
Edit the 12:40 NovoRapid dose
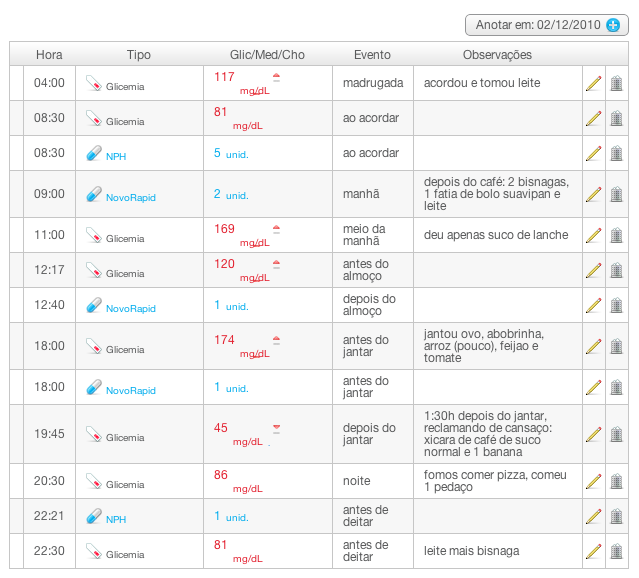click(593, 305)
